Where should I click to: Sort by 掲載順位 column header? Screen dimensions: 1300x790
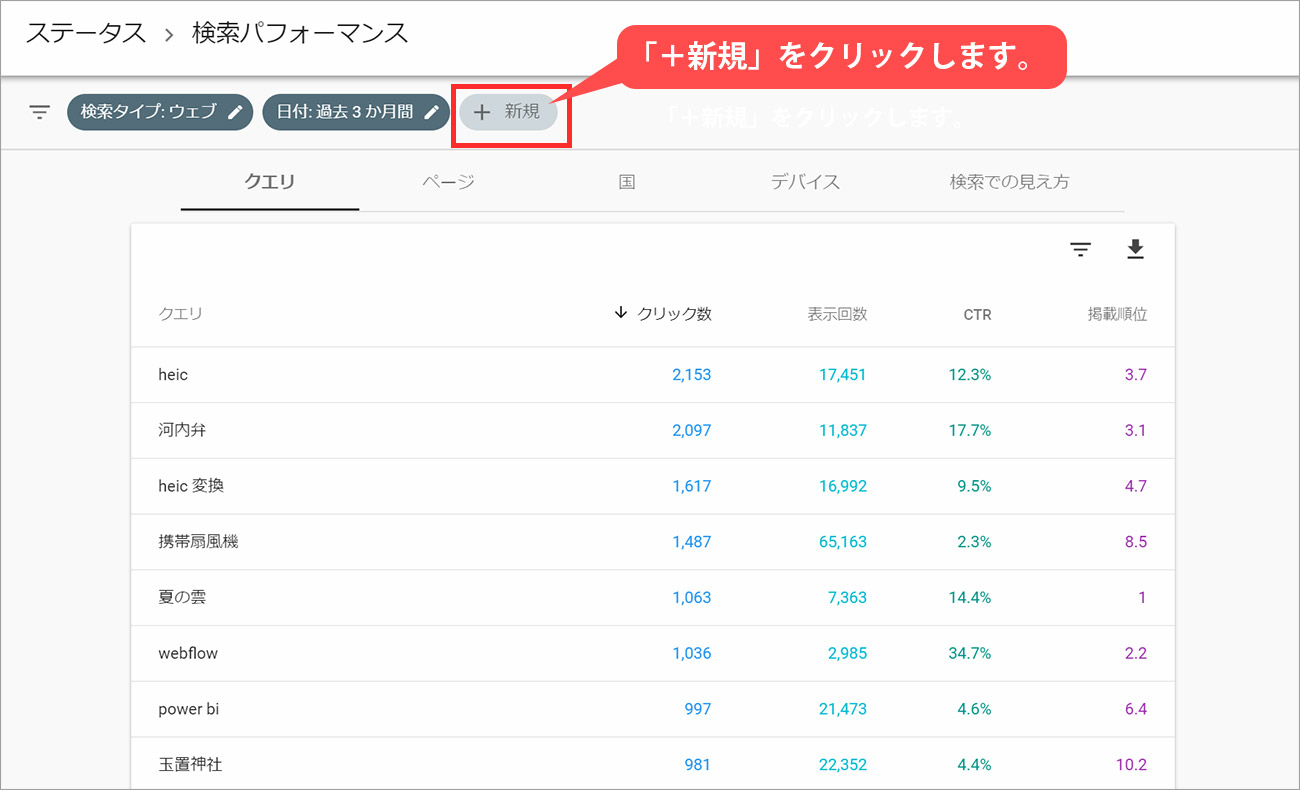1117,314
